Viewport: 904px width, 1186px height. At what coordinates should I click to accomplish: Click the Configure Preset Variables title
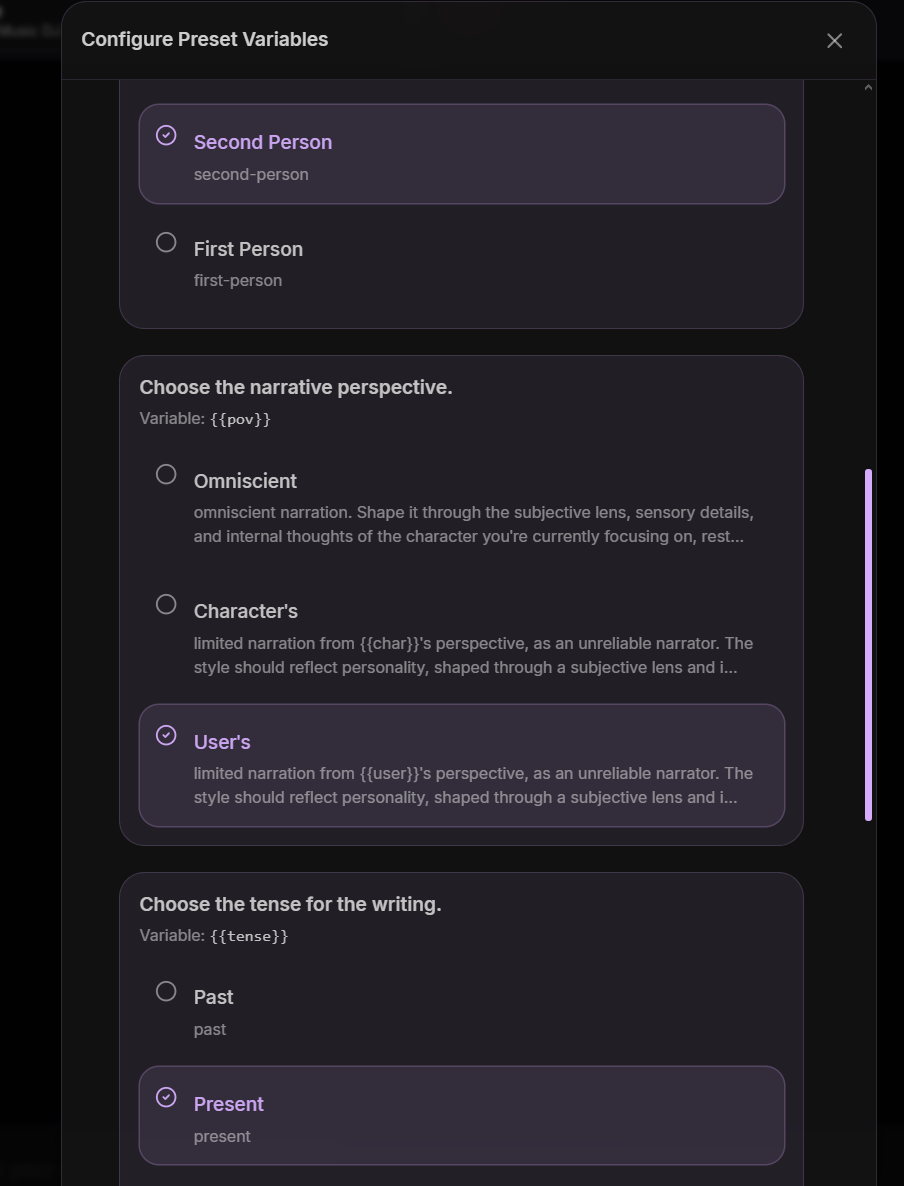[205, 39]
